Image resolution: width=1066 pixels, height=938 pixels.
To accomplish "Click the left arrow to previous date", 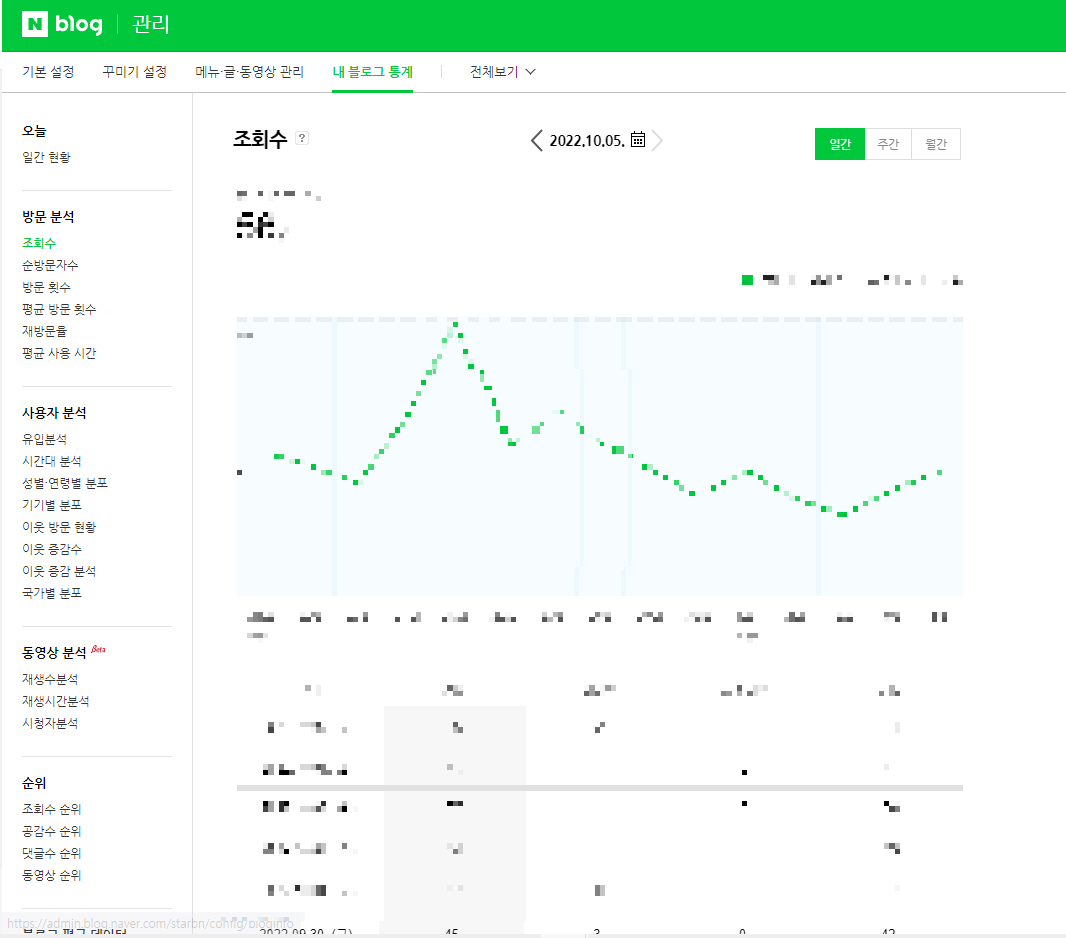I will click(537, 141).
